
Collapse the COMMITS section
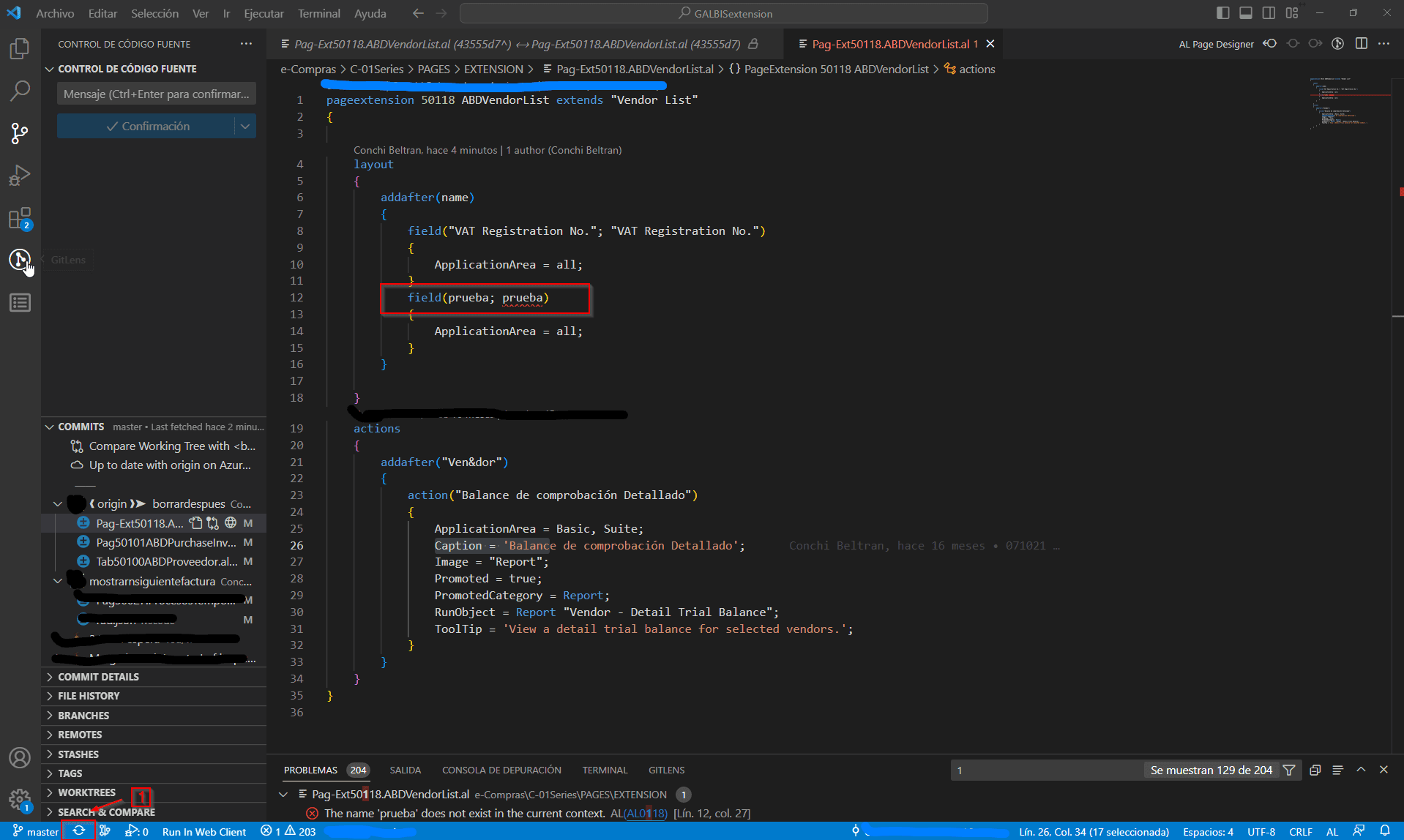(50, 427)
